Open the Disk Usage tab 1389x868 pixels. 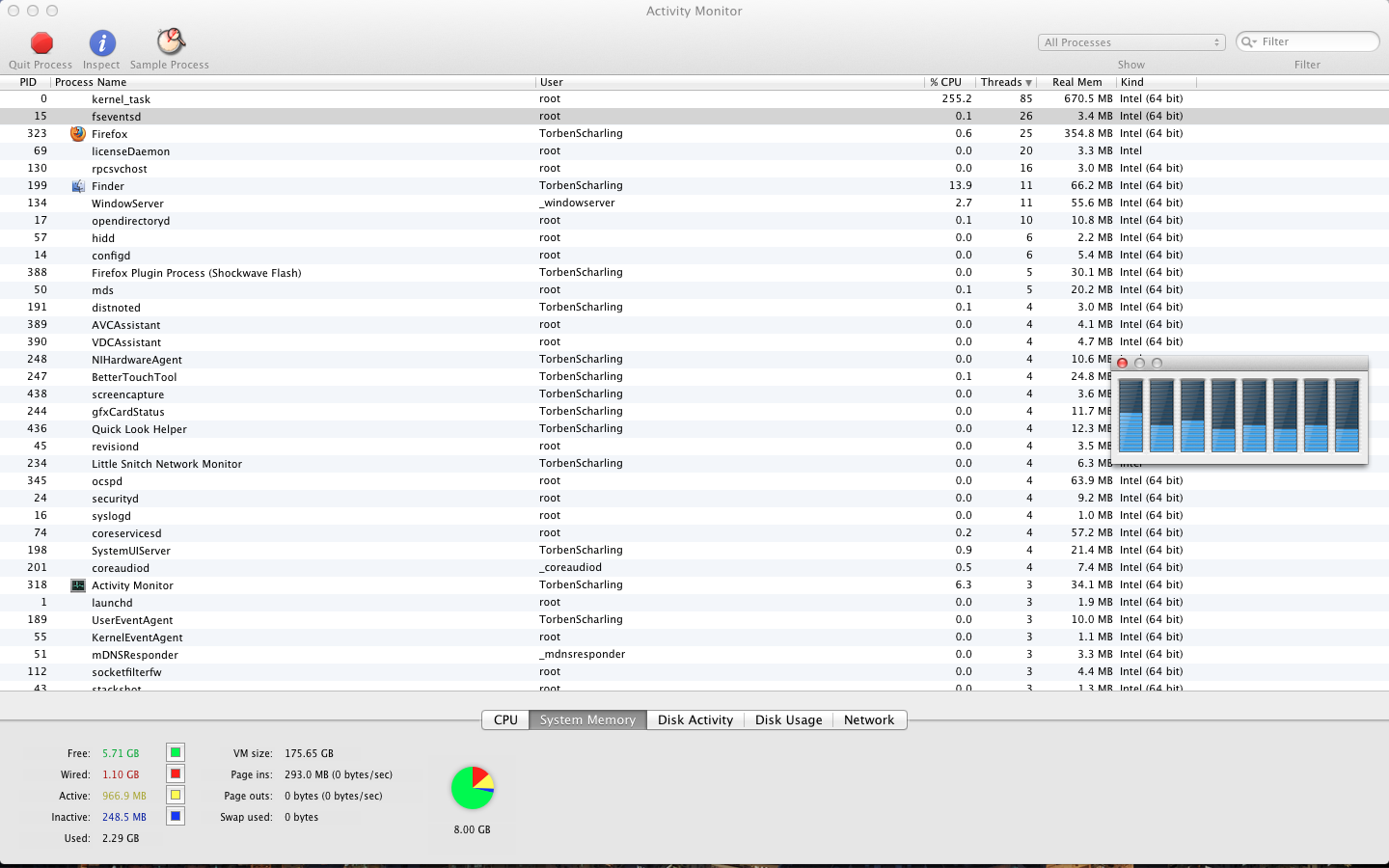coord(788,719)
